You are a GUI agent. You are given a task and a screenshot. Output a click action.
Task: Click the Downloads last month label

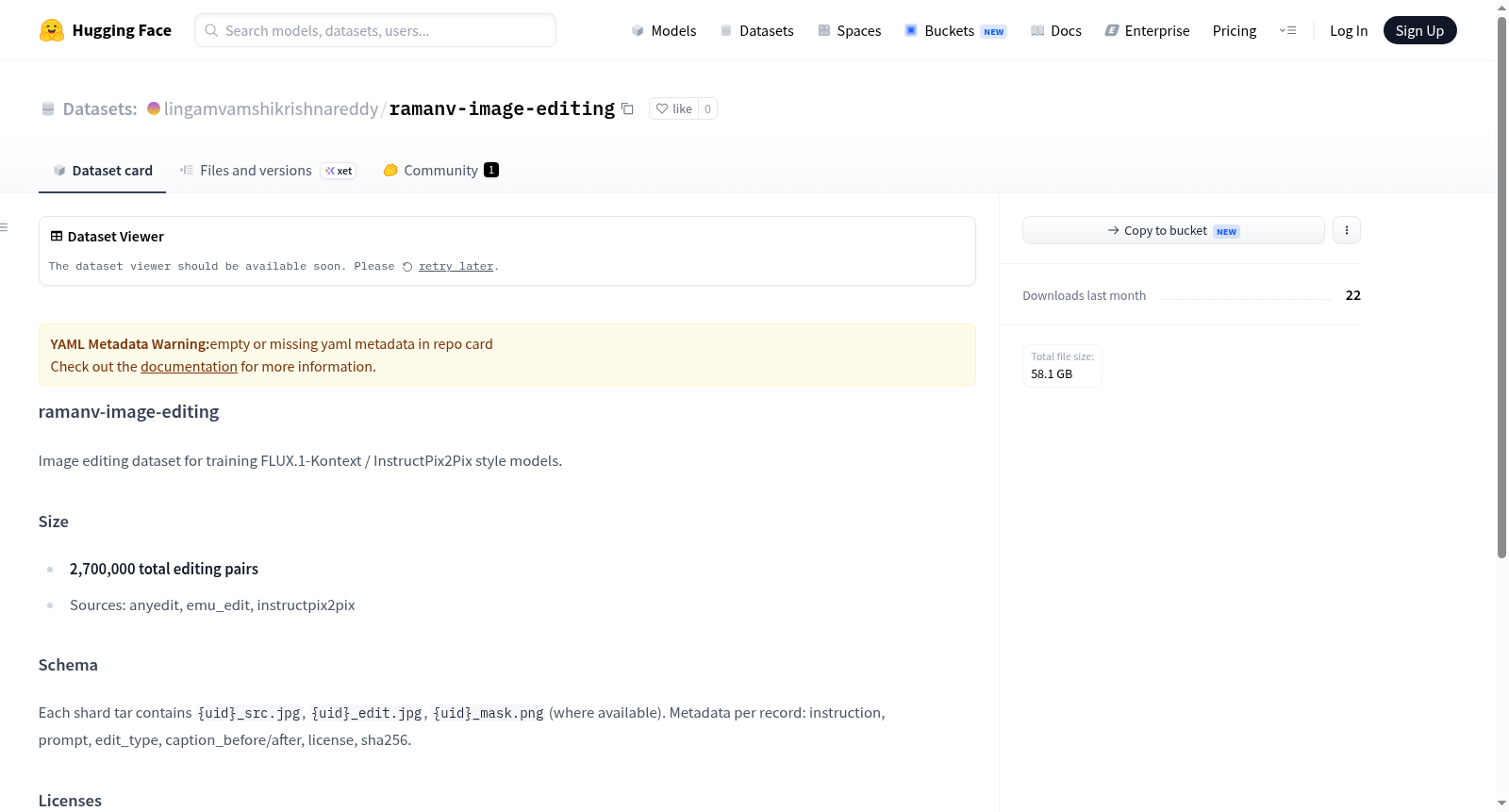(1085, 295)
